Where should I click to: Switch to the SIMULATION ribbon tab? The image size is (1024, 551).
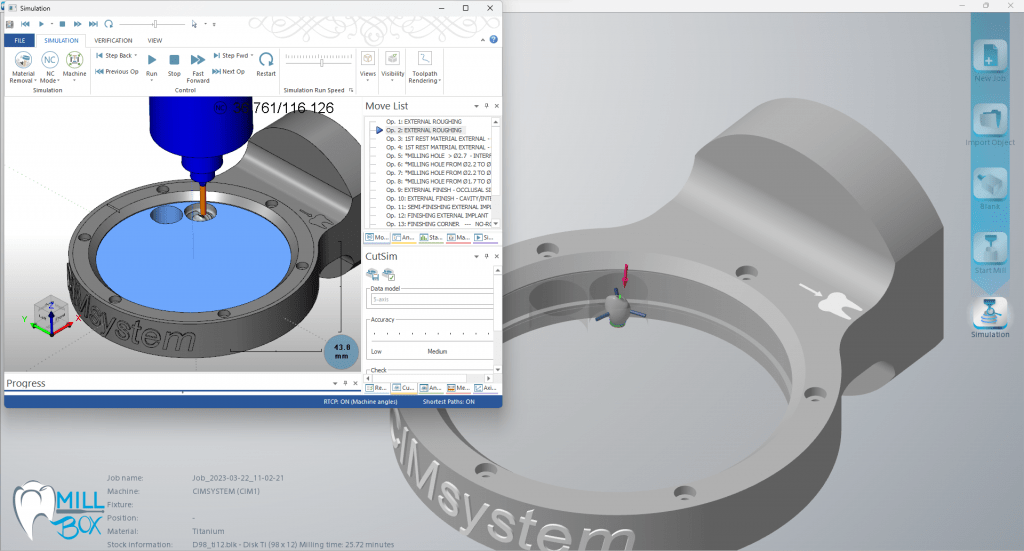tap(61, 40)
